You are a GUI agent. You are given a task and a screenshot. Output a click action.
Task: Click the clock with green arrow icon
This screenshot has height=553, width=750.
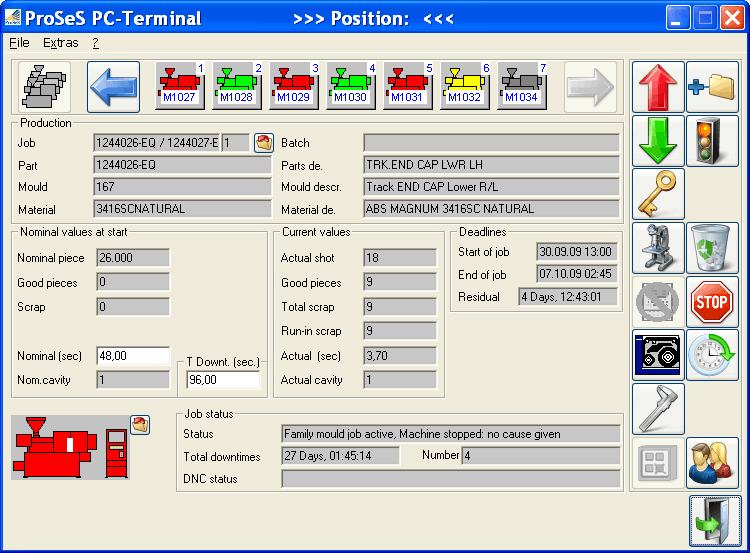tap(712, 355)
